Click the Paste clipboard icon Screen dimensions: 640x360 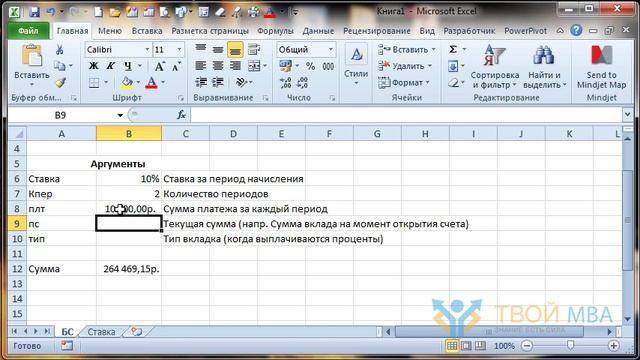[32, 56]
